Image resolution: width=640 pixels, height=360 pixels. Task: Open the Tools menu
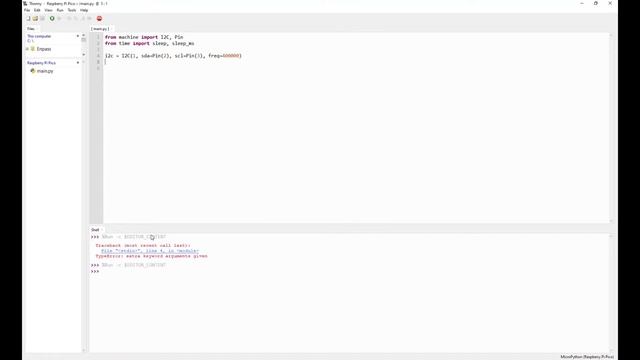click(71, 10)
